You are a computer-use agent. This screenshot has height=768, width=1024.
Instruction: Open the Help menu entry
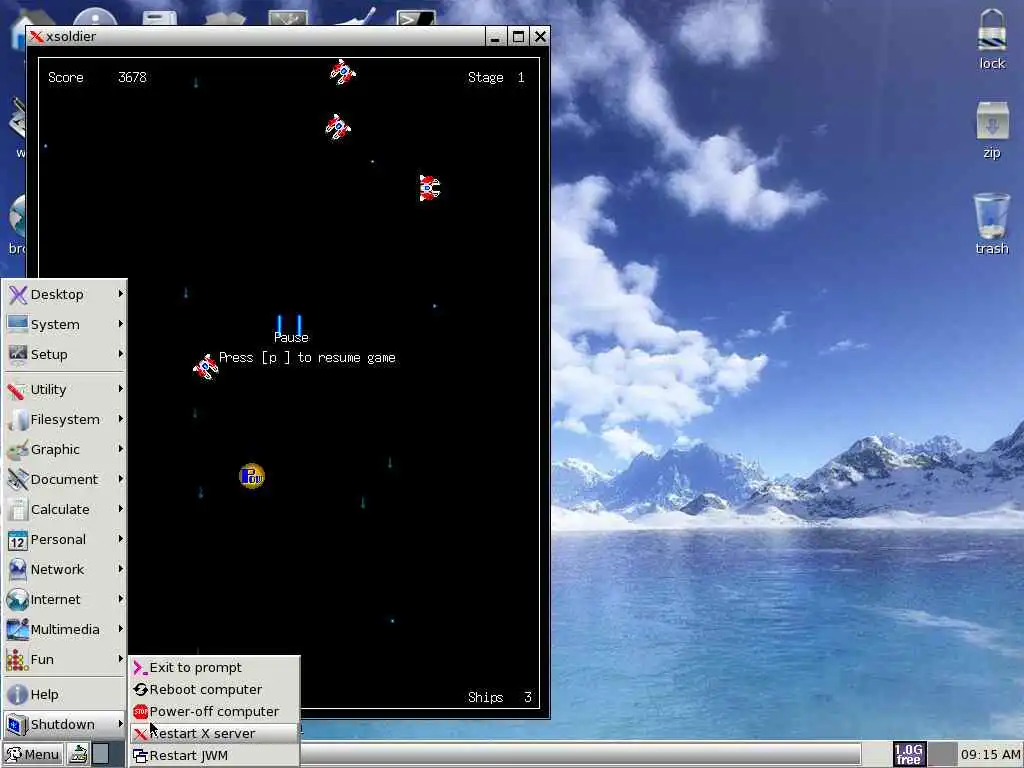coord(64,695)
